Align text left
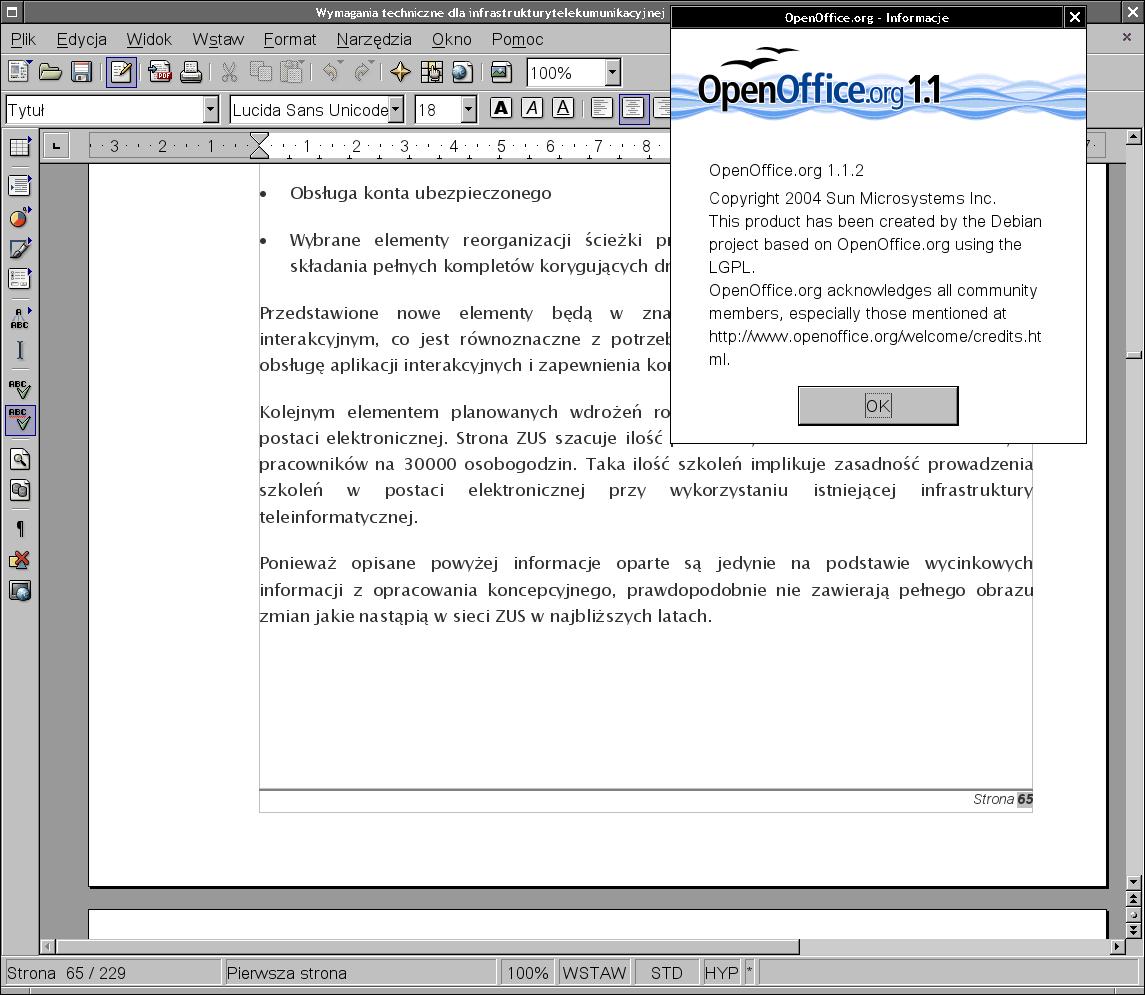The height and width of the screenshot is (995, 1145). 602,109
